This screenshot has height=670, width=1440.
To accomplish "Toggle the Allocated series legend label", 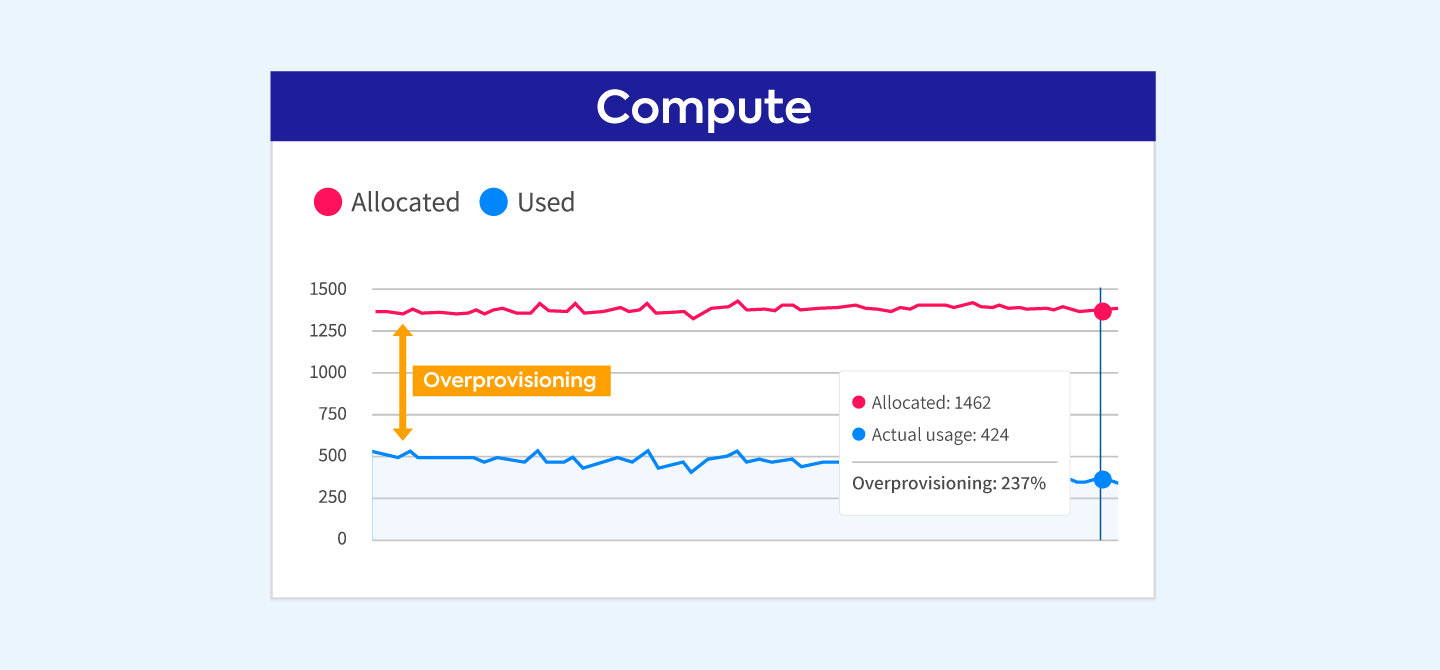I will [x=405, y=202].
